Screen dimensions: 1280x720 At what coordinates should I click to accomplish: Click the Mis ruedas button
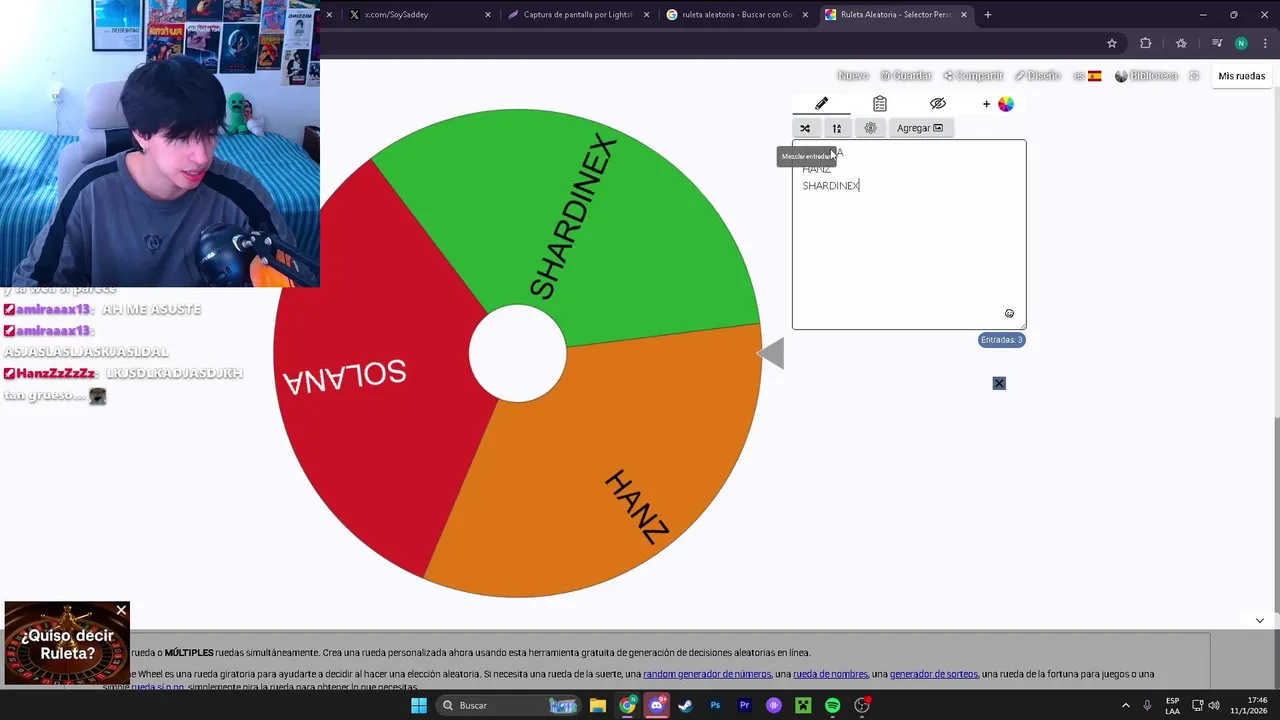[x=1241, y=76]
